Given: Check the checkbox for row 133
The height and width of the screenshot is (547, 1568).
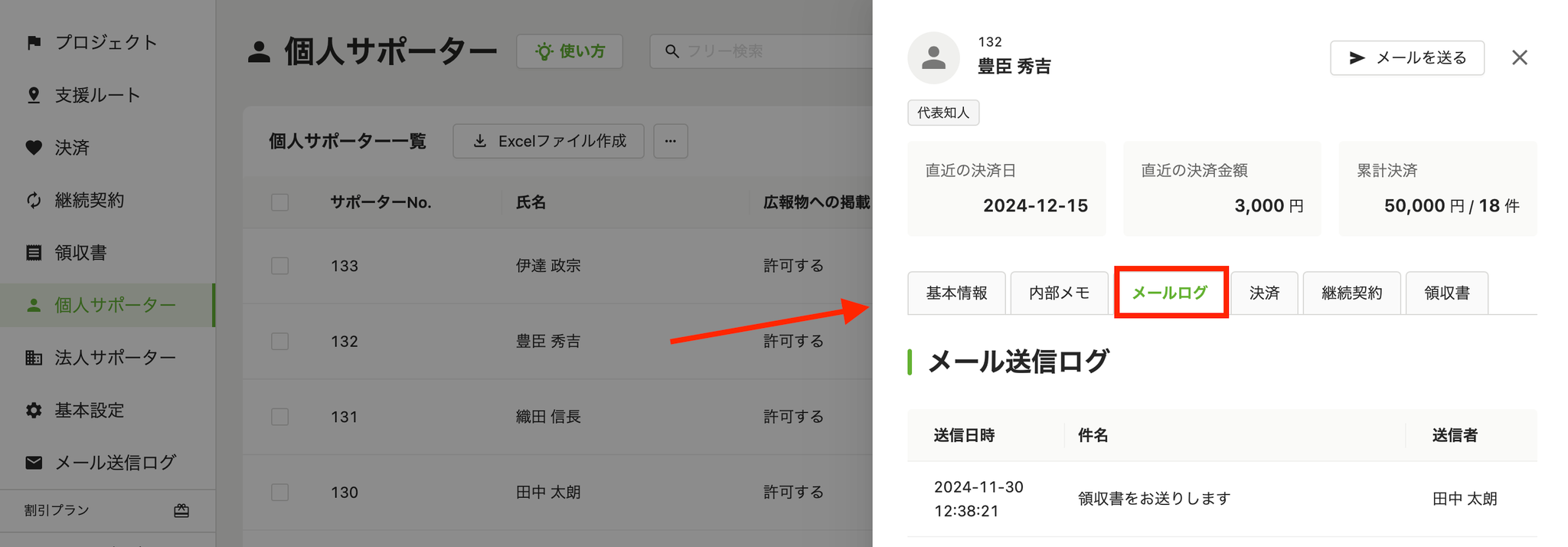Looking at the screenshot, I should tap(280, 266).
